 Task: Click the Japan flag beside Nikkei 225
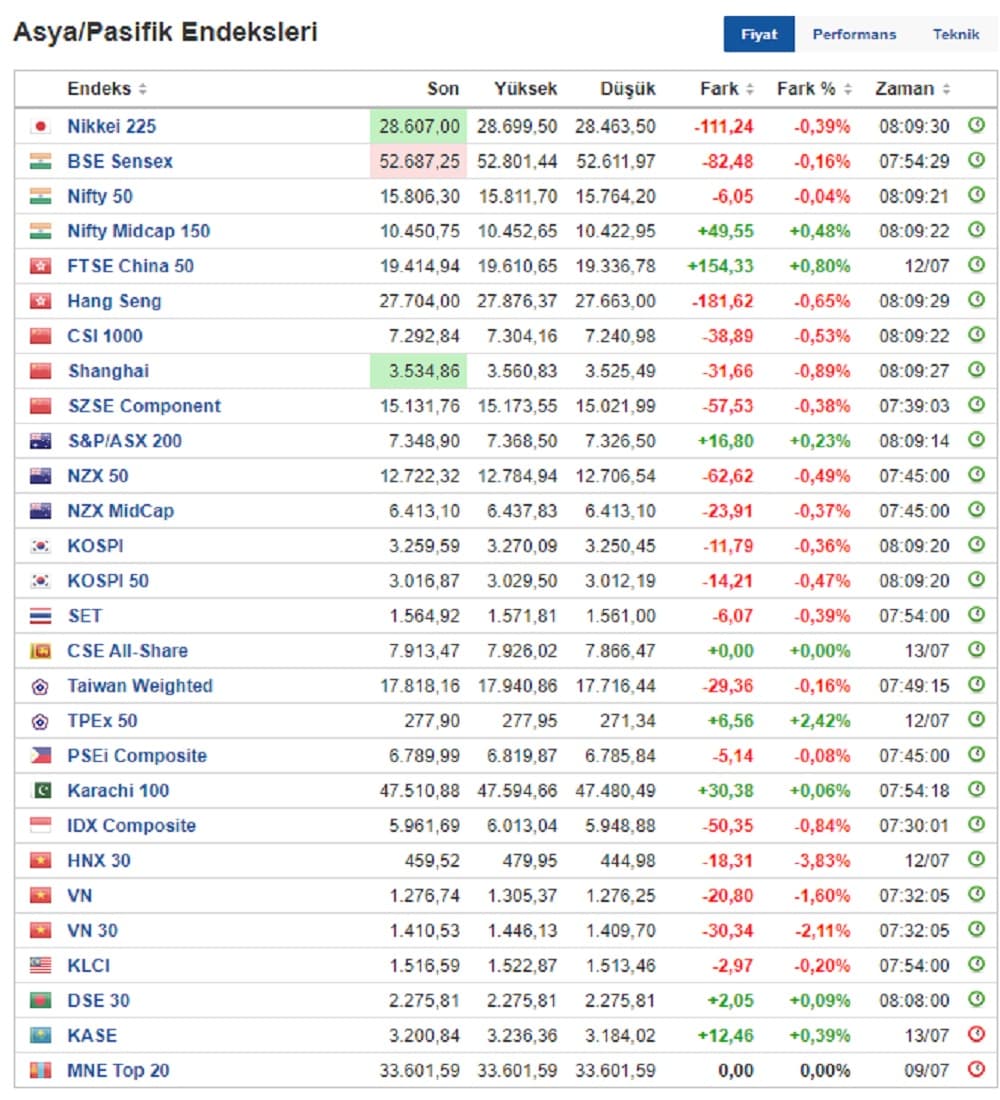[x=41, y=126]
